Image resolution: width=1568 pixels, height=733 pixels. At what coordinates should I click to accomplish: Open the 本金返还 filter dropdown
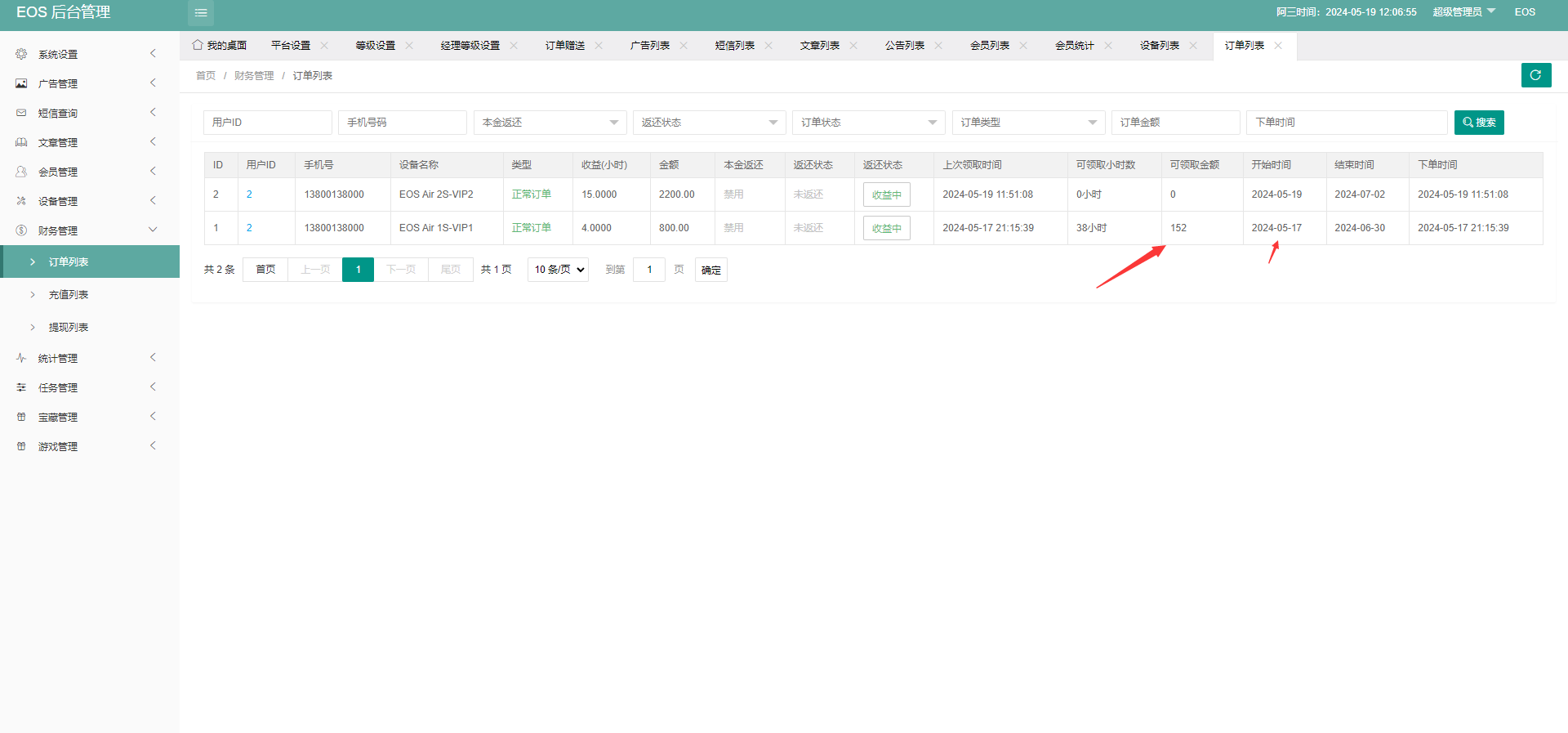coord(550,123)
